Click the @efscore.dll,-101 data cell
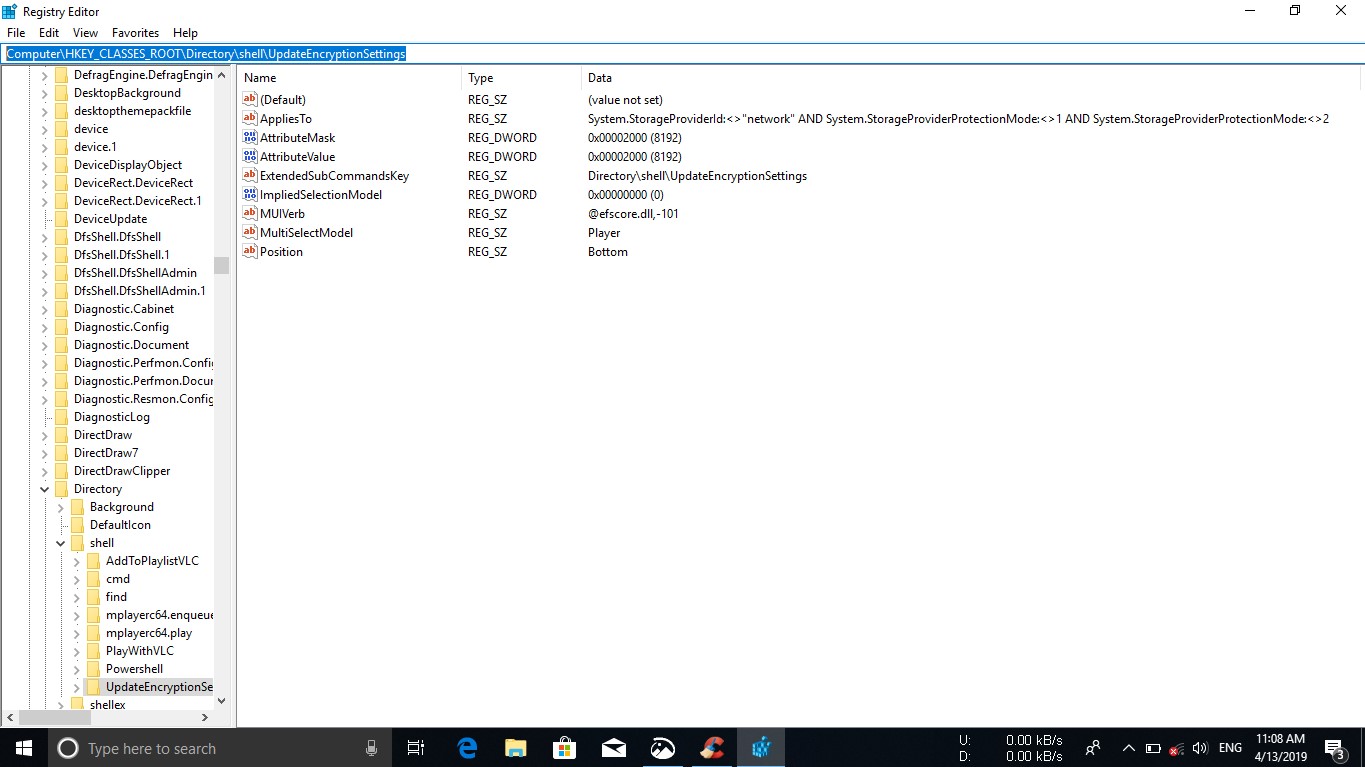 point(633,214)
